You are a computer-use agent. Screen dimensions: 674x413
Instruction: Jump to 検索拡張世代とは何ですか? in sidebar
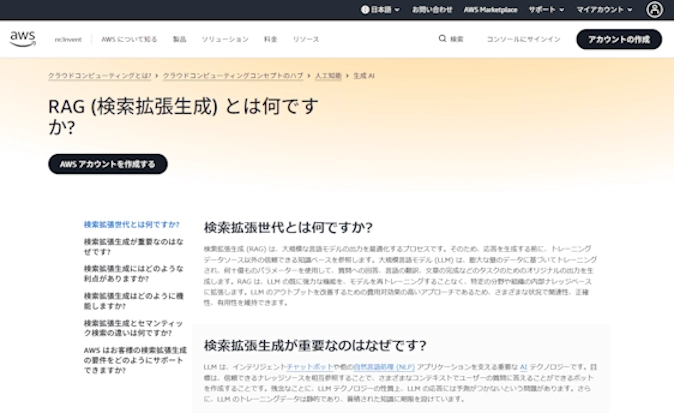(x=132, y=224)
